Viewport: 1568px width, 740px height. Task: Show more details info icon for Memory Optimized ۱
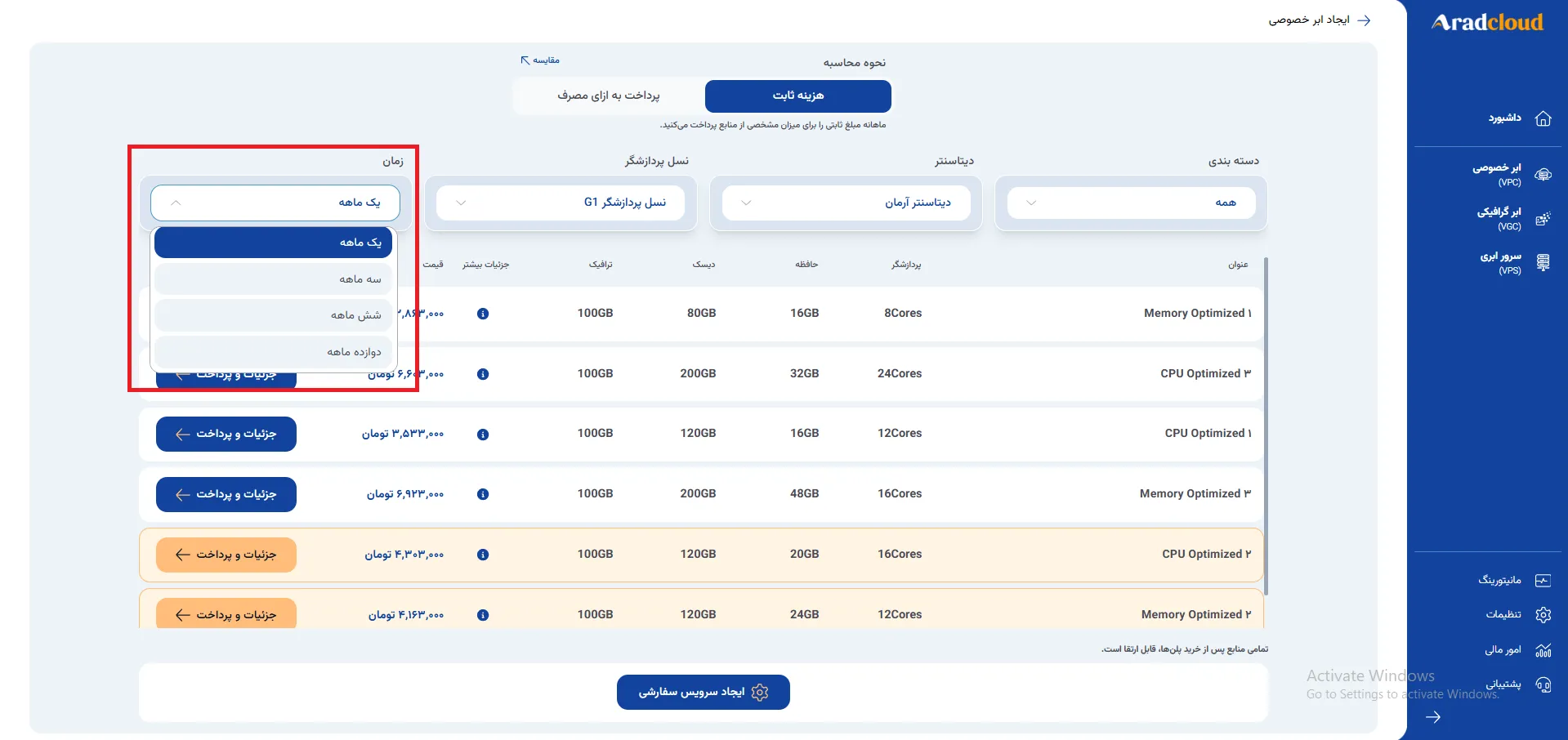483,314
